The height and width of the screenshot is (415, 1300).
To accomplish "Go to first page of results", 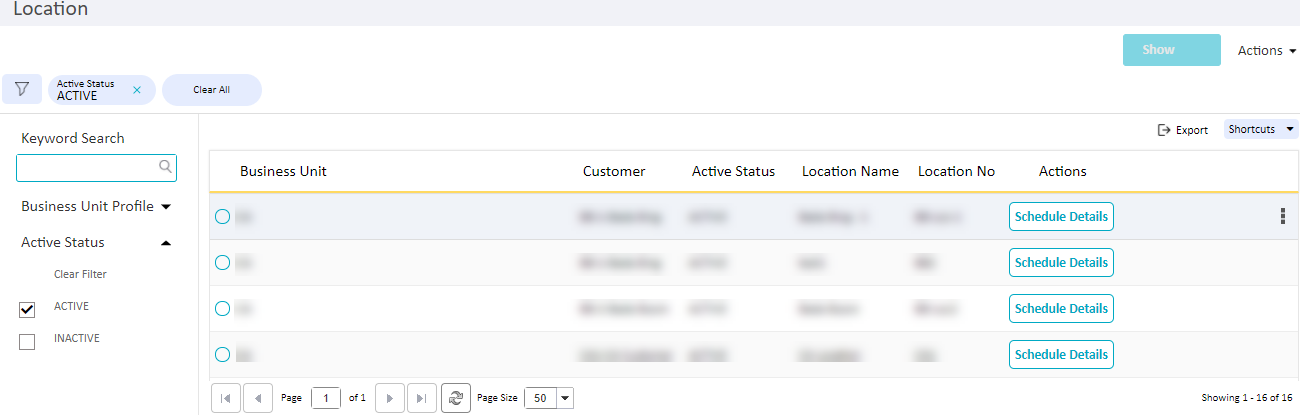I will tap(225, 397).
